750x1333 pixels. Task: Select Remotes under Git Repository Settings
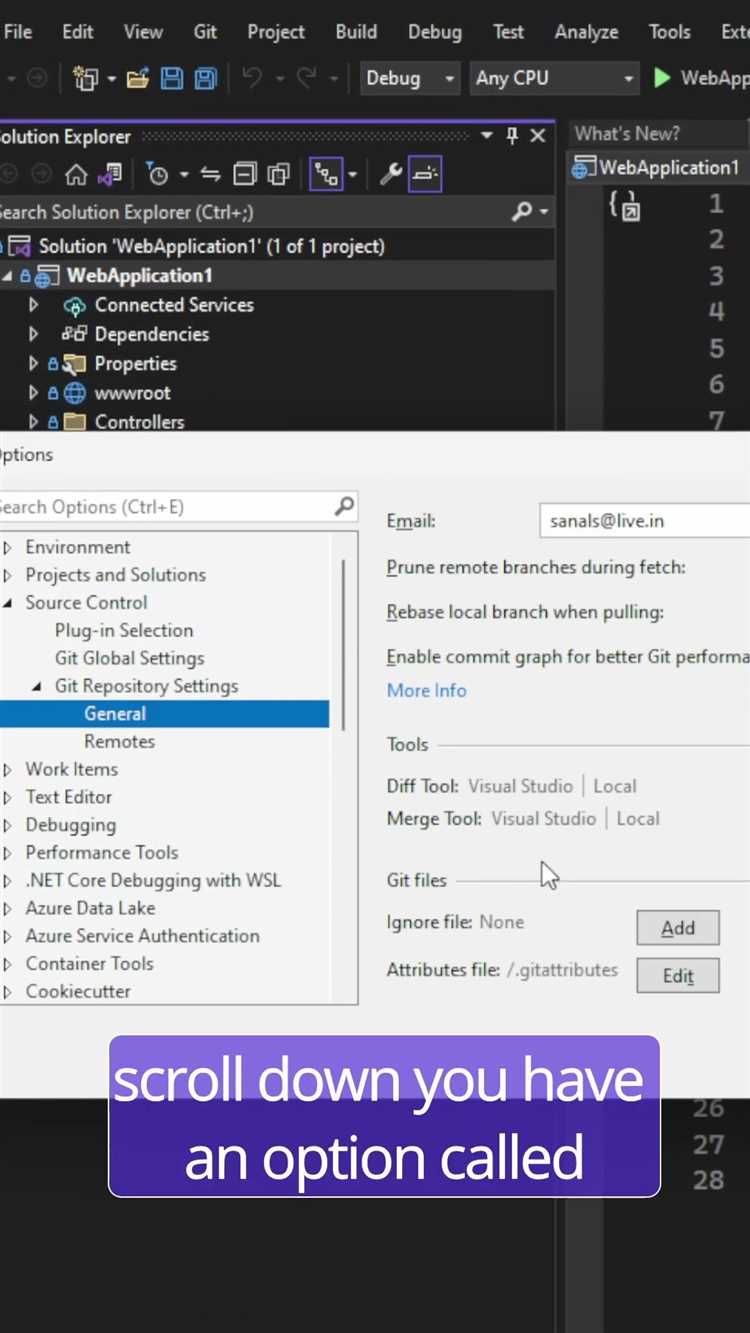119,741
